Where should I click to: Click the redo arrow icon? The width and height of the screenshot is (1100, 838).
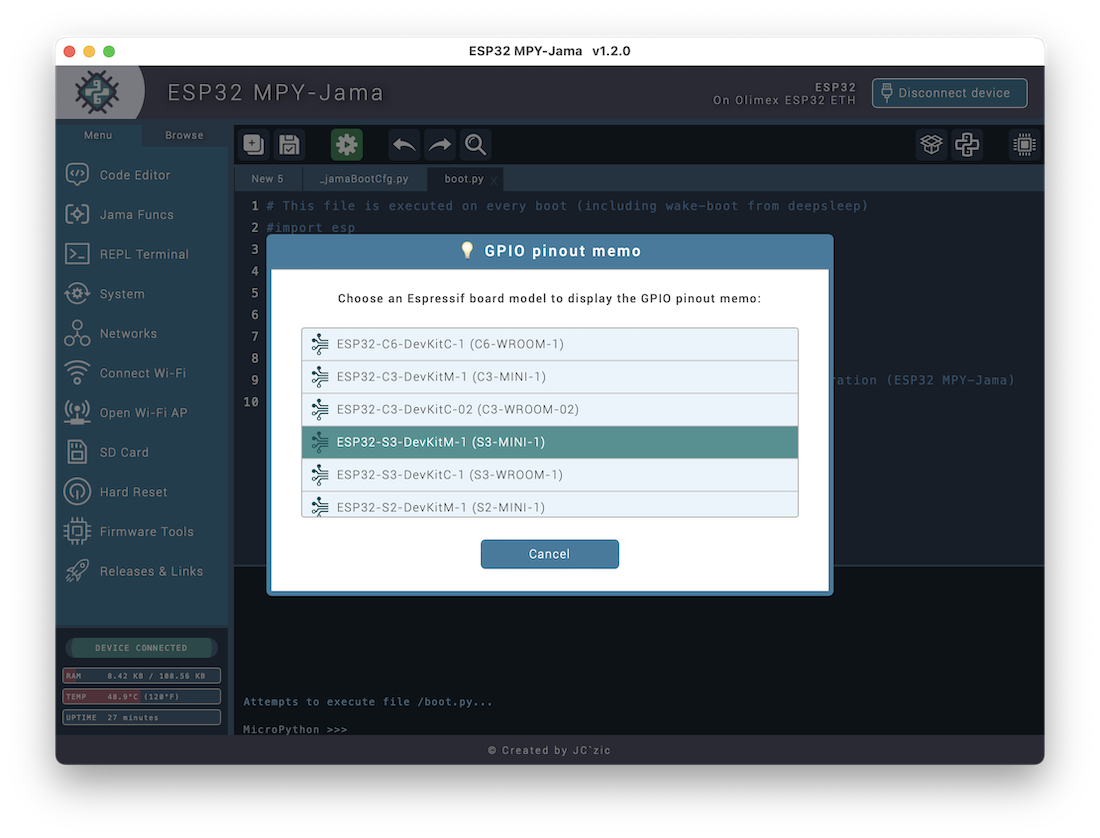tap(440, 145)
